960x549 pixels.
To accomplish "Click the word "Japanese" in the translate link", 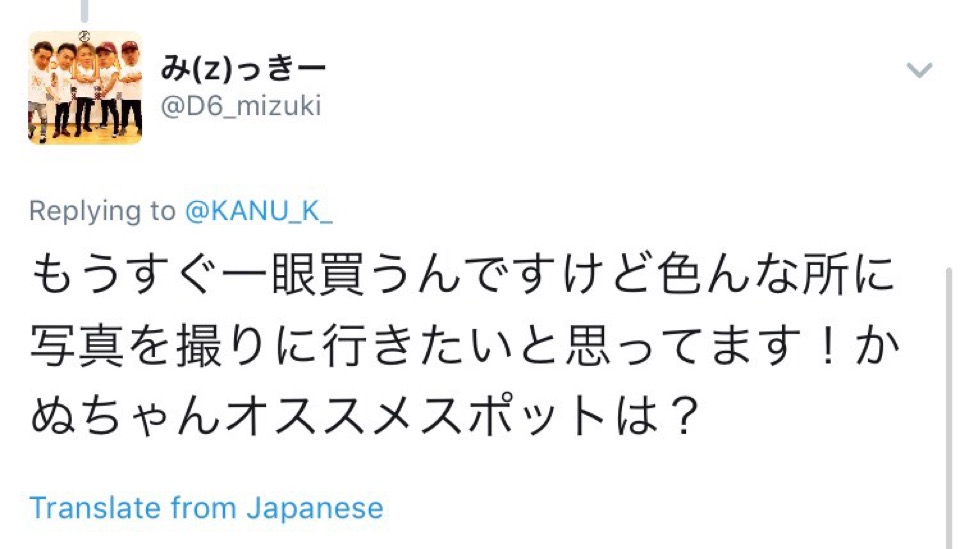I will (314, 507).
